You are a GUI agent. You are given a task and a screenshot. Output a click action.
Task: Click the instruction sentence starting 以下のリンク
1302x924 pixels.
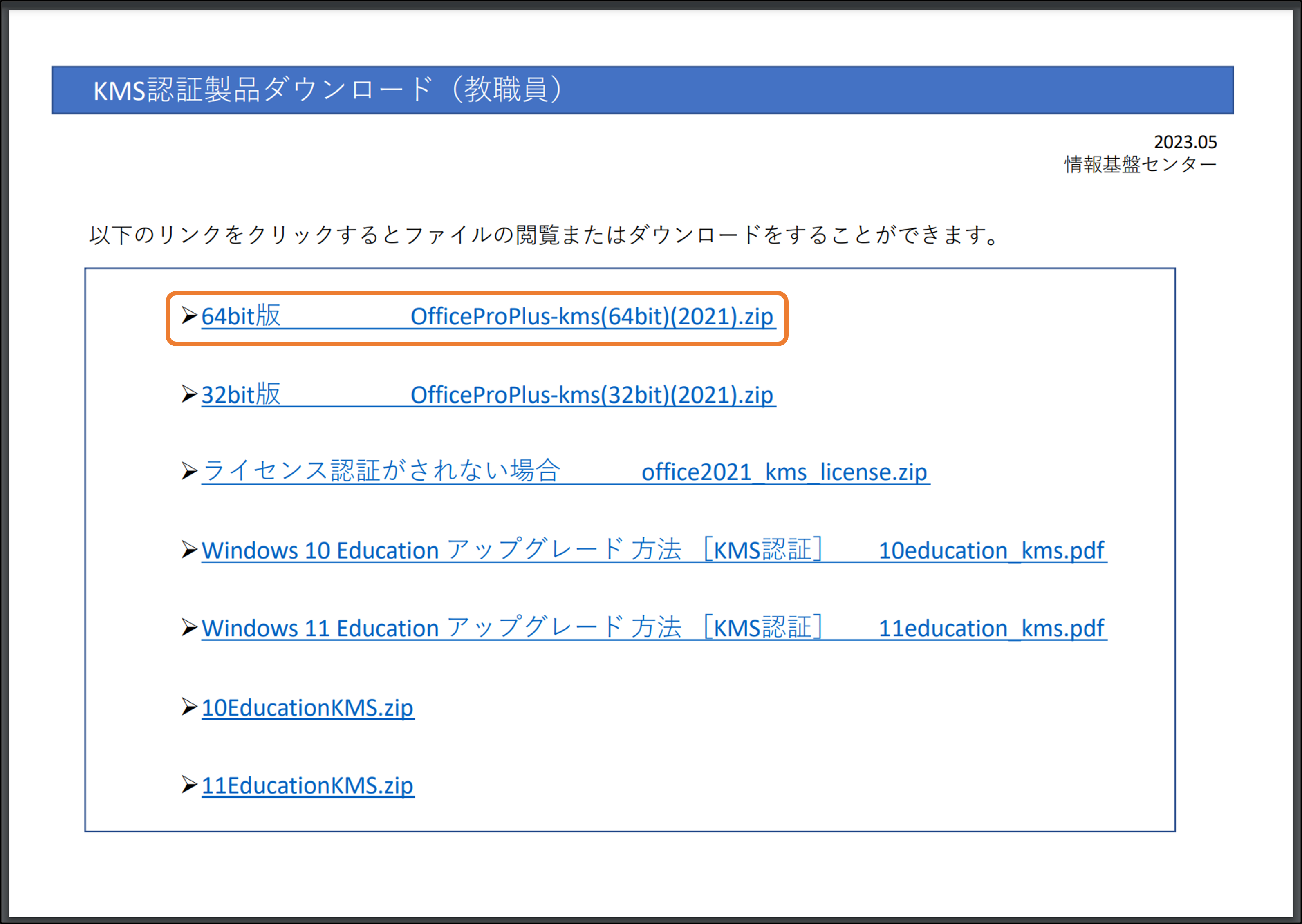[544, 235]
